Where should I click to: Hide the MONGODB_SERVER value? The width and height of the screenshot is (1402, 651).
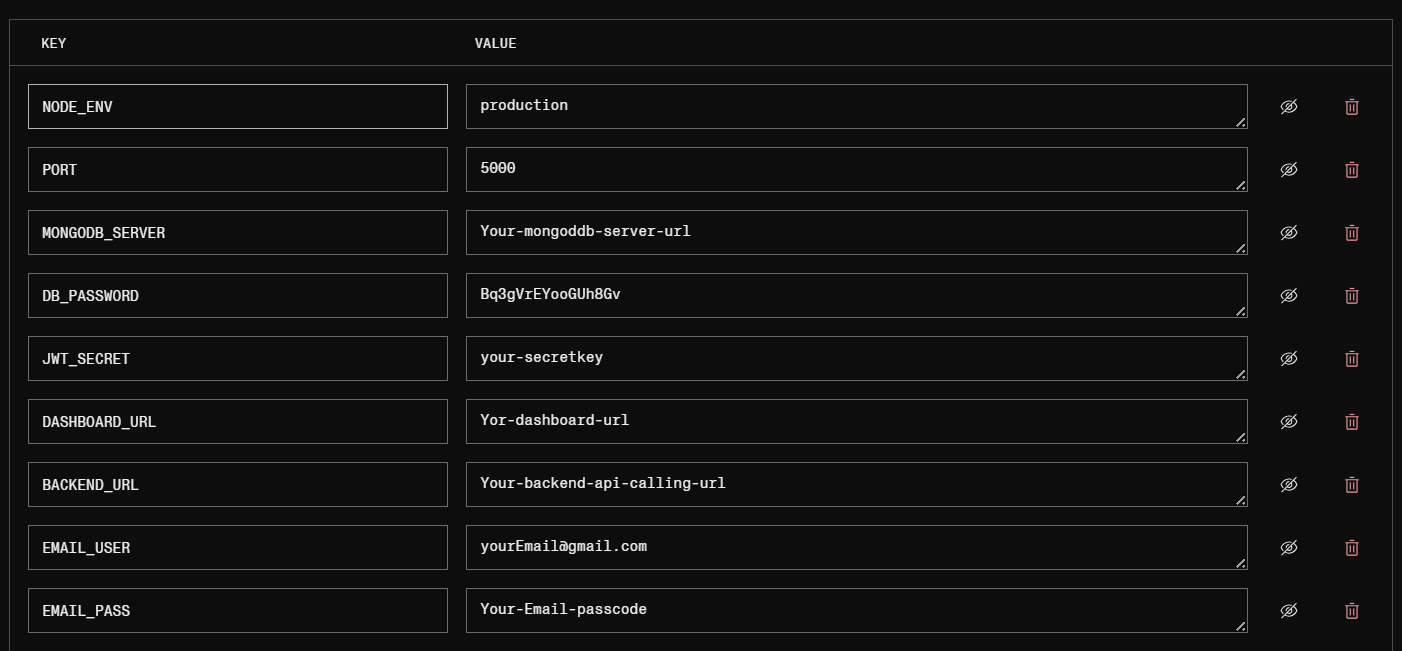click(1289, 233)
